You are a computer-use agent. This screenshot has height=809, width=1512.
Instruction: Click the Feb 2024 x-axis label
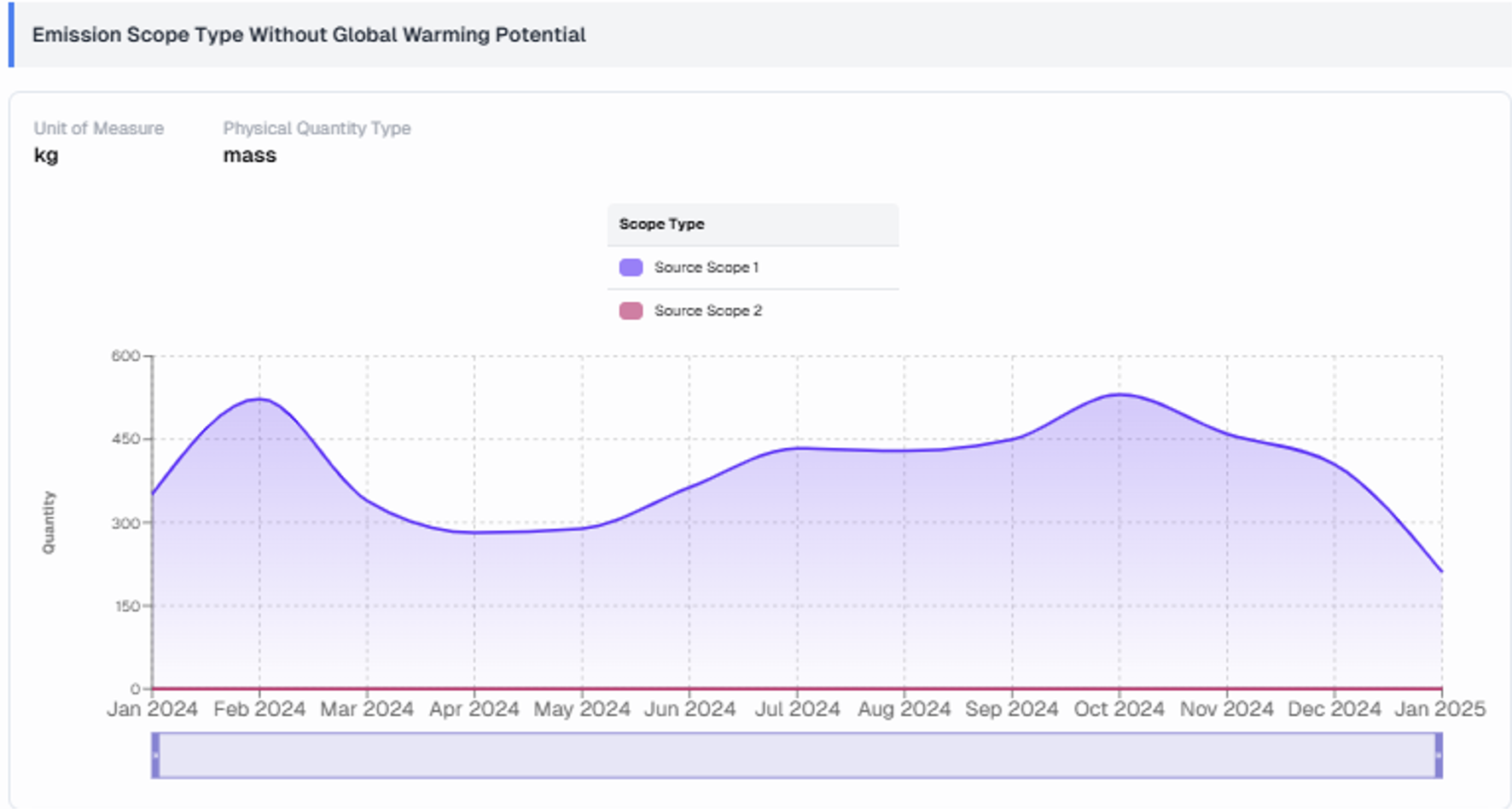click(259, 709)
